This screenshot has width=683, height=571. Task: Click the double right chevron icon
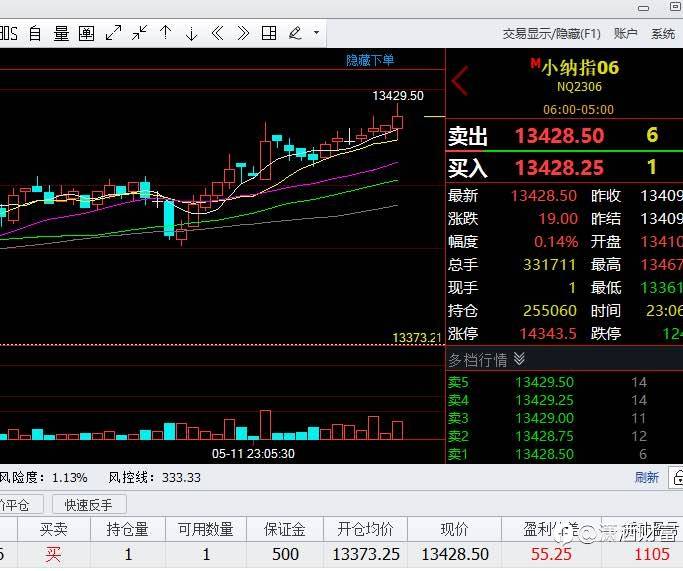[x=243, y=33]
